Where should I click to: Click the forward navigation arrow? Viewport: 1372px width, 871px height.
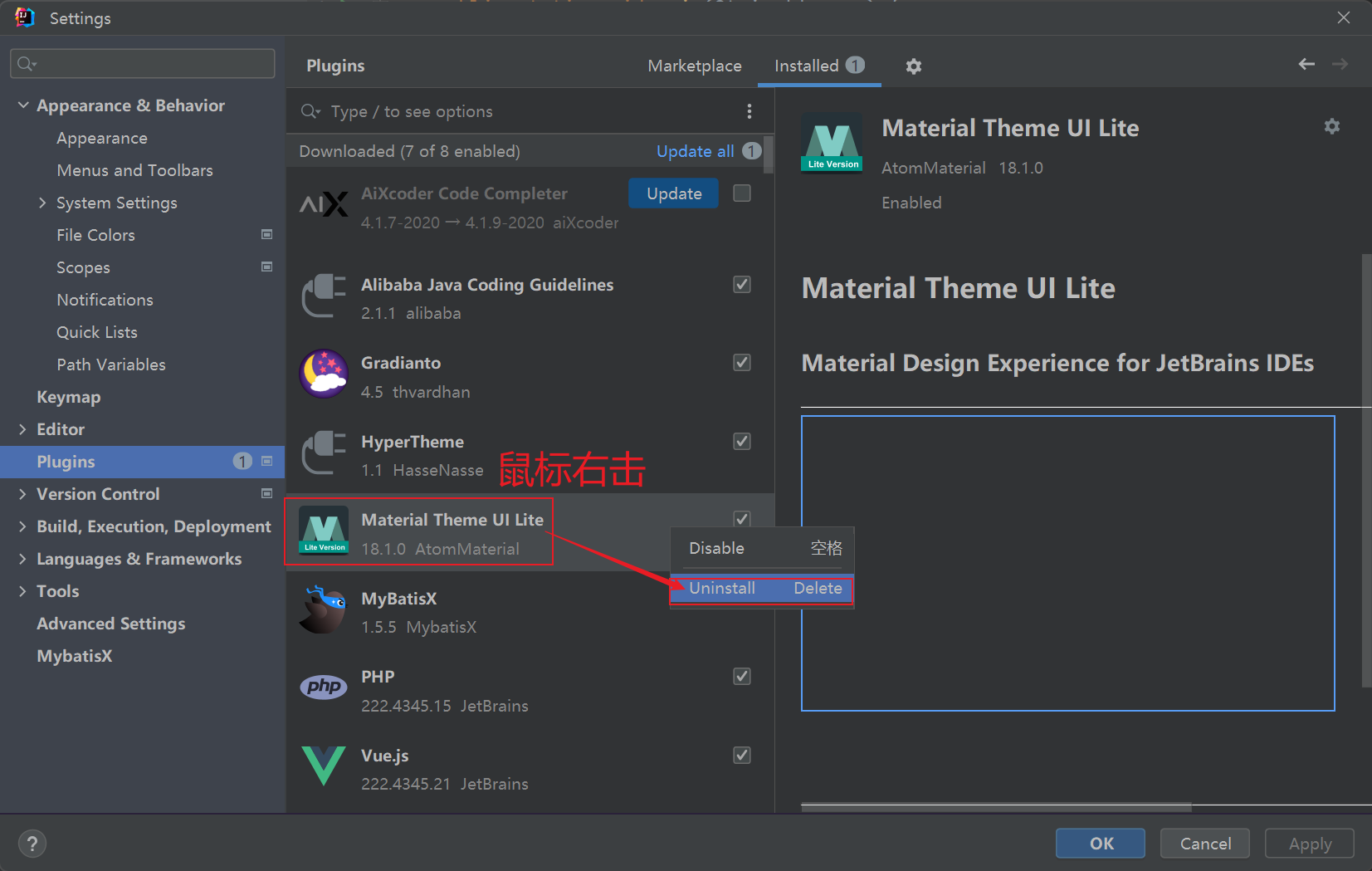pos(1340,64)
